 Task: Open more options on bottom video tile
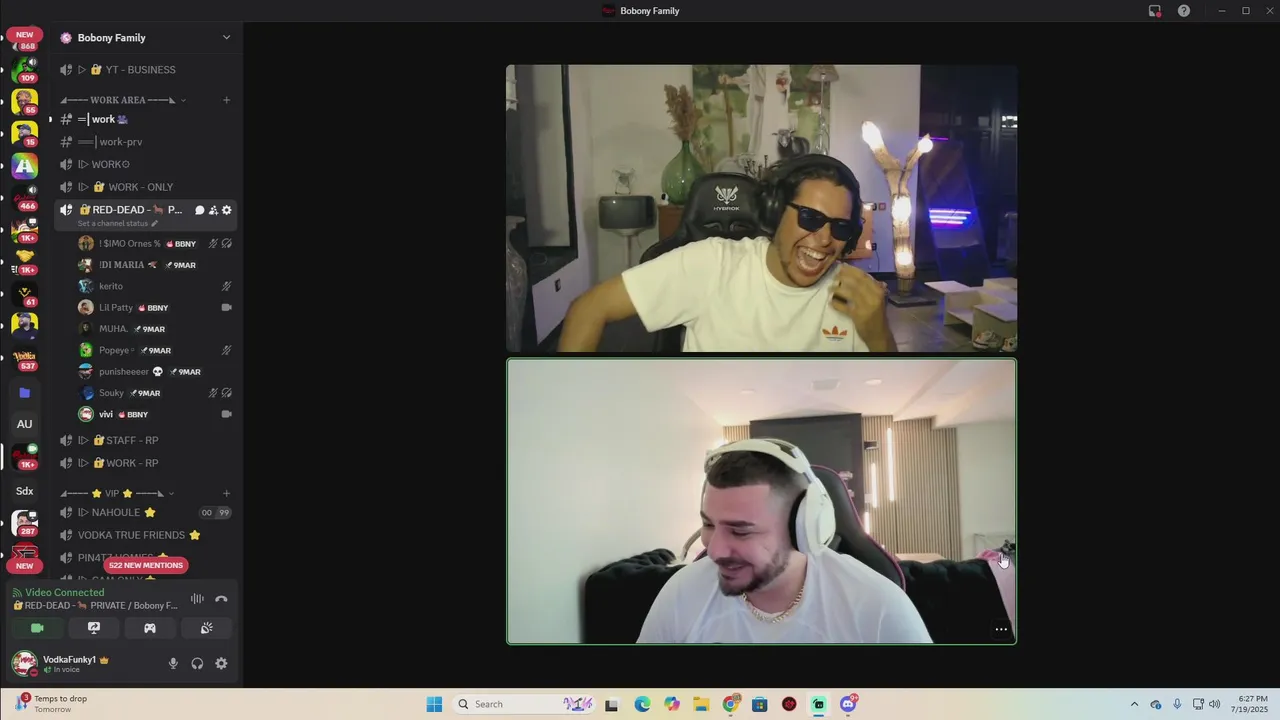(x=1001, y=630)
